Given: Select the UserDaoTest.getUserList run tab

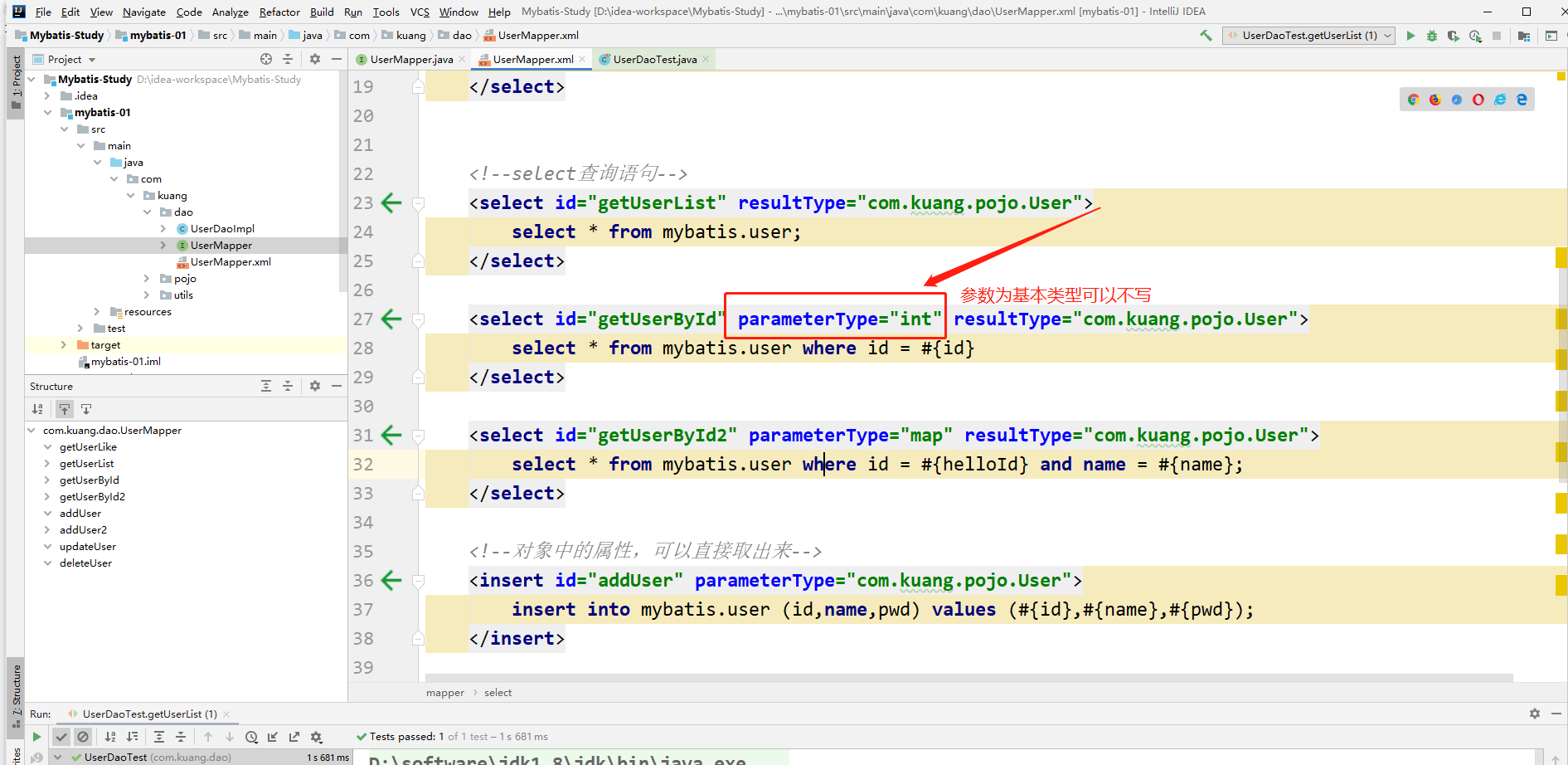Looking at the screenshot, I should pos(149,714).
